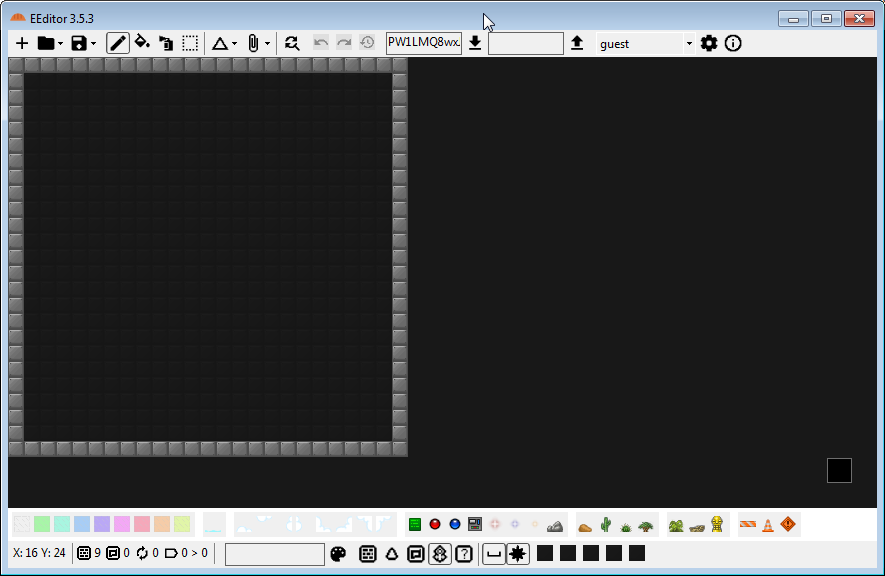This screenshot has height=576, width=885.
Task: Open the find and replace tool
Action: point(292,43)
